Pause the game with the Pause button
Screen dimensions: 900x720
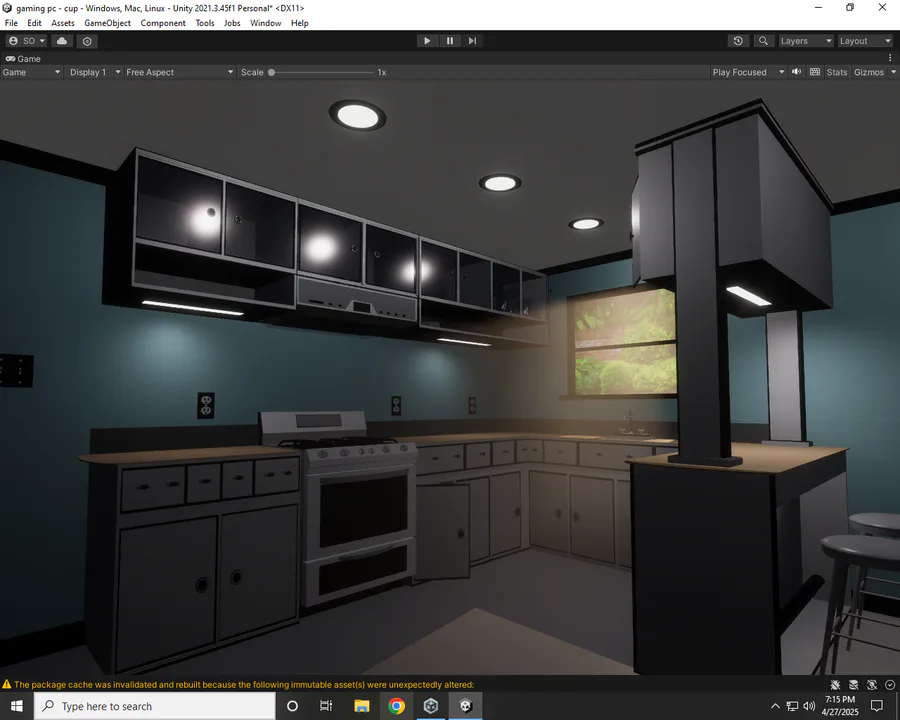[450, 41]
